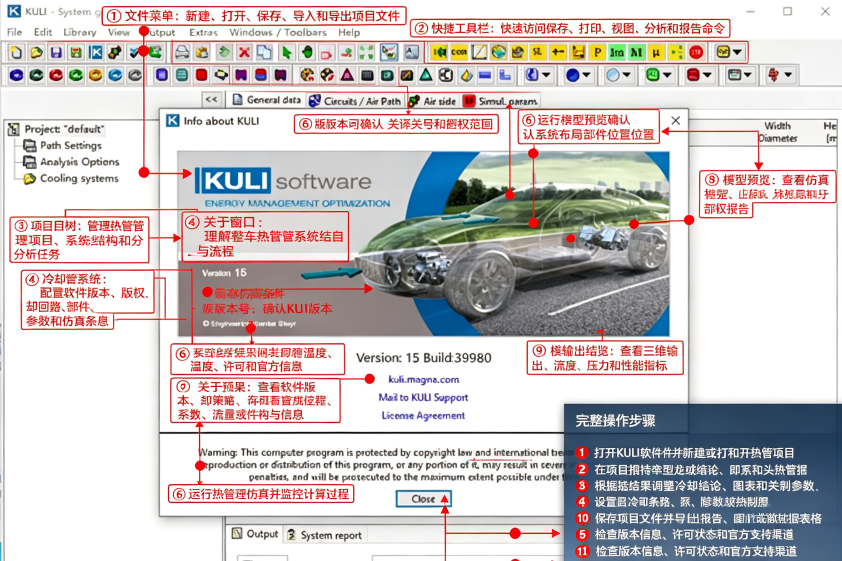Open dropdown beside light blue circle icon
The image size is (842, 561).
[626, 75]
